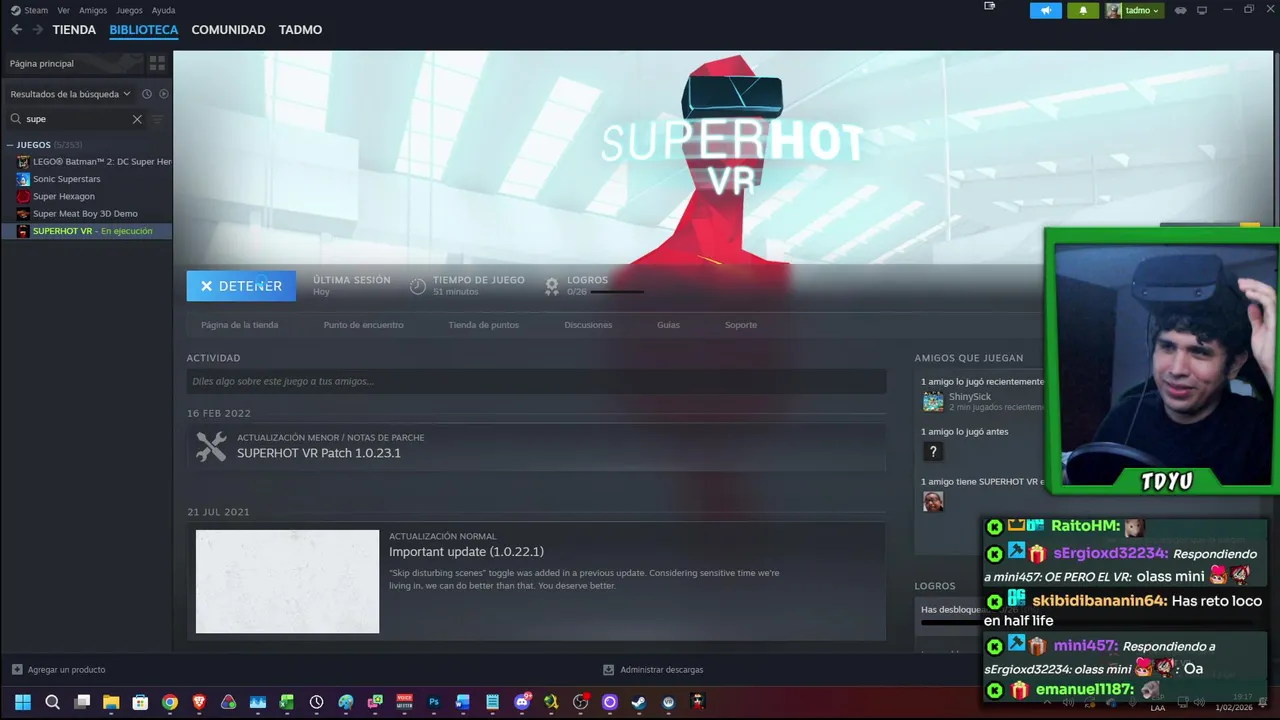This screenshot has height=720, width=1280.
Task: Click the LOGROS gear icon
Action: pos(551,286)
